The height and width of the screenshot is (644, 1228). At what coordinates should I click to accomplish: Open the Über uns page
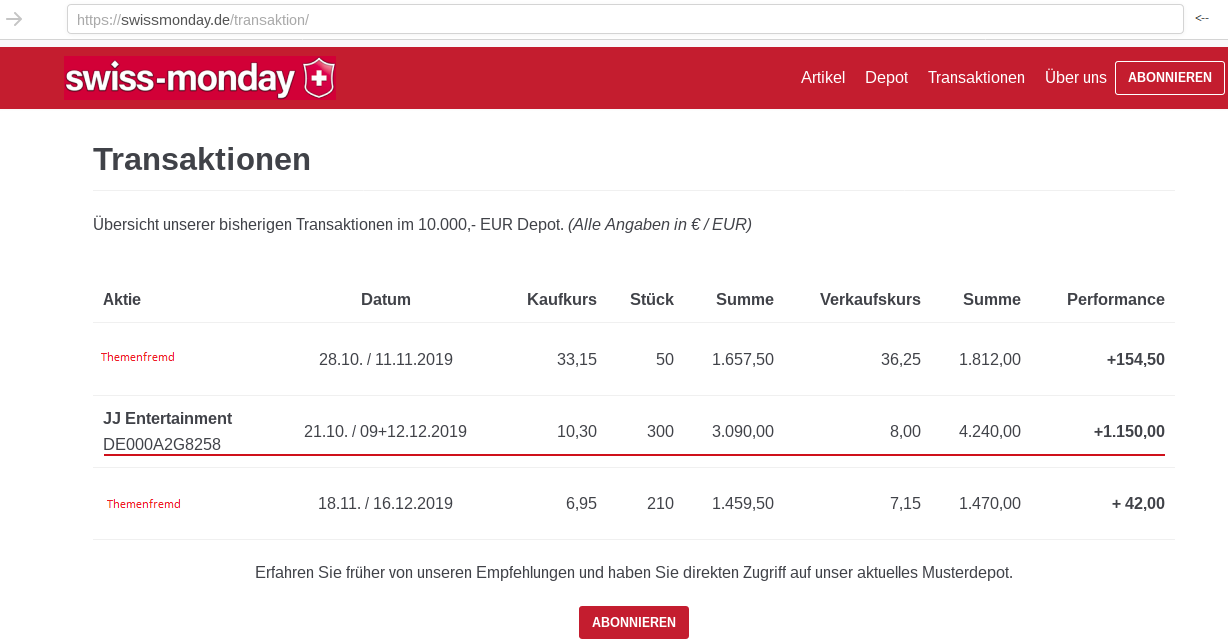pyautogui.click(x=1075, y=77)
